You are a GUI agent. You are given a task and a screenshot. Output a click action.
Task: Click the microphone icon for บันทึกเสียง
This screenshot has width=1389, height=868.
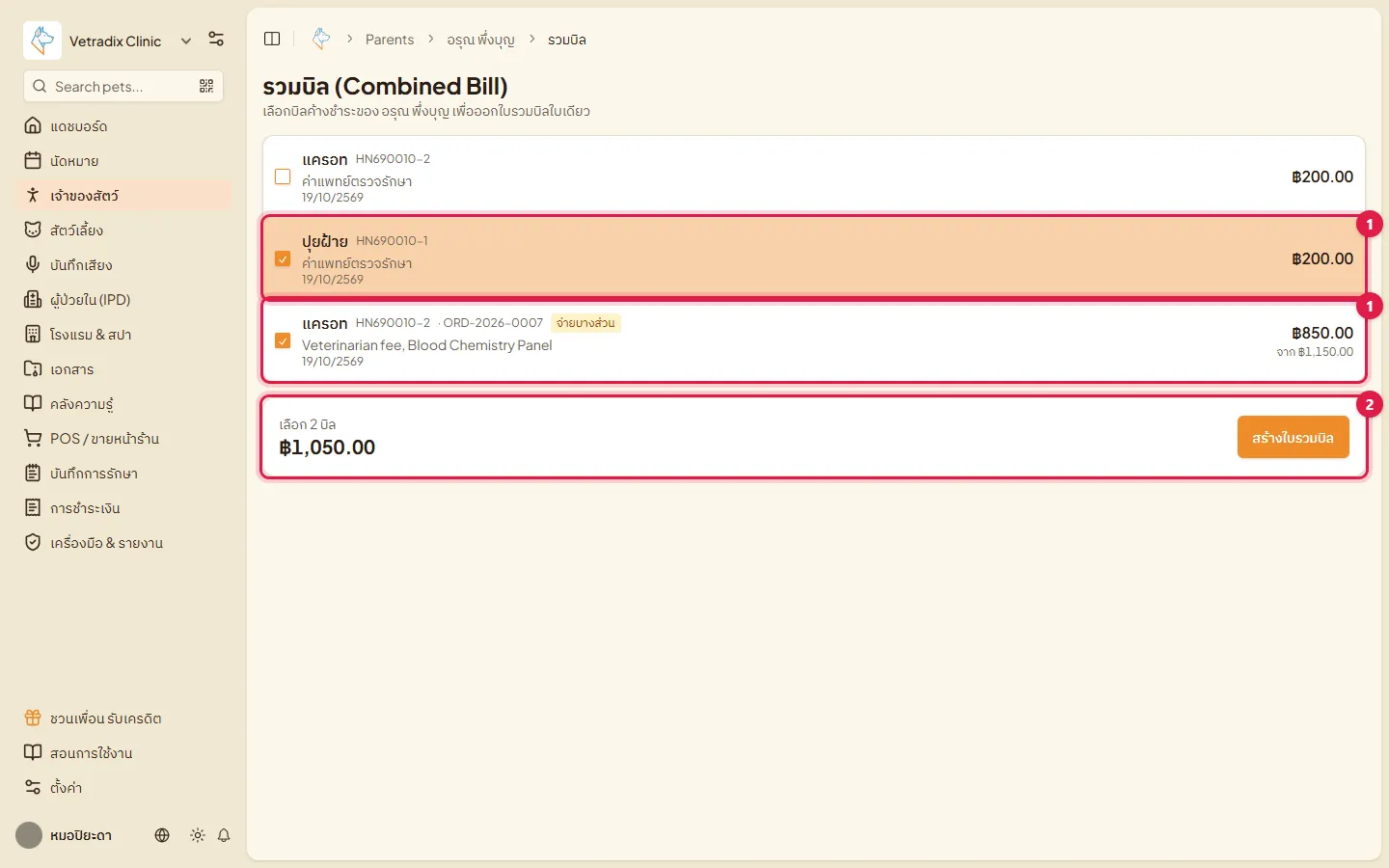[33, 265]
